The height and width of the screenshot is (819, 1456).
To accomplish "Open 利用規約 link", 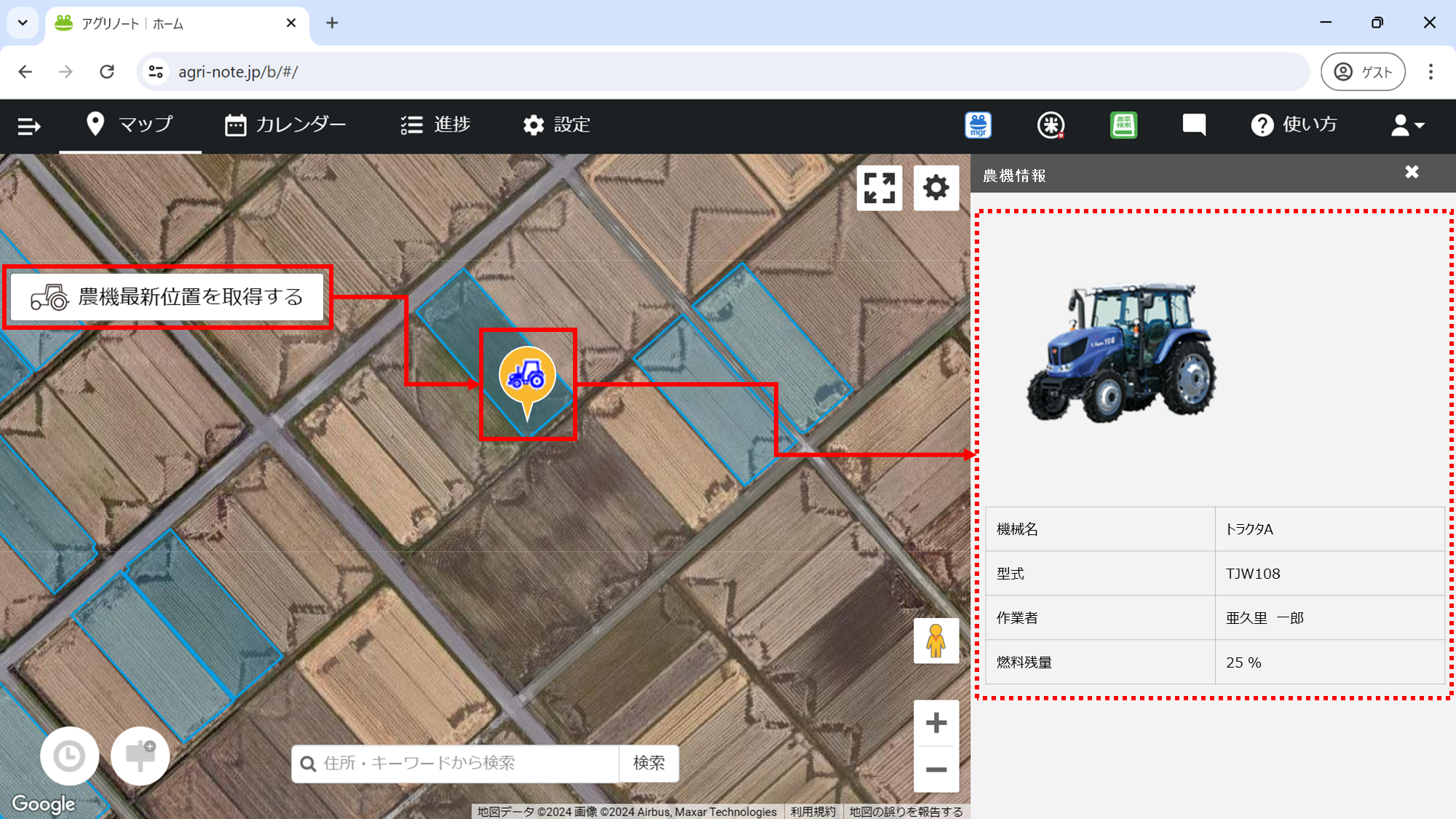I will pos(813,812).
